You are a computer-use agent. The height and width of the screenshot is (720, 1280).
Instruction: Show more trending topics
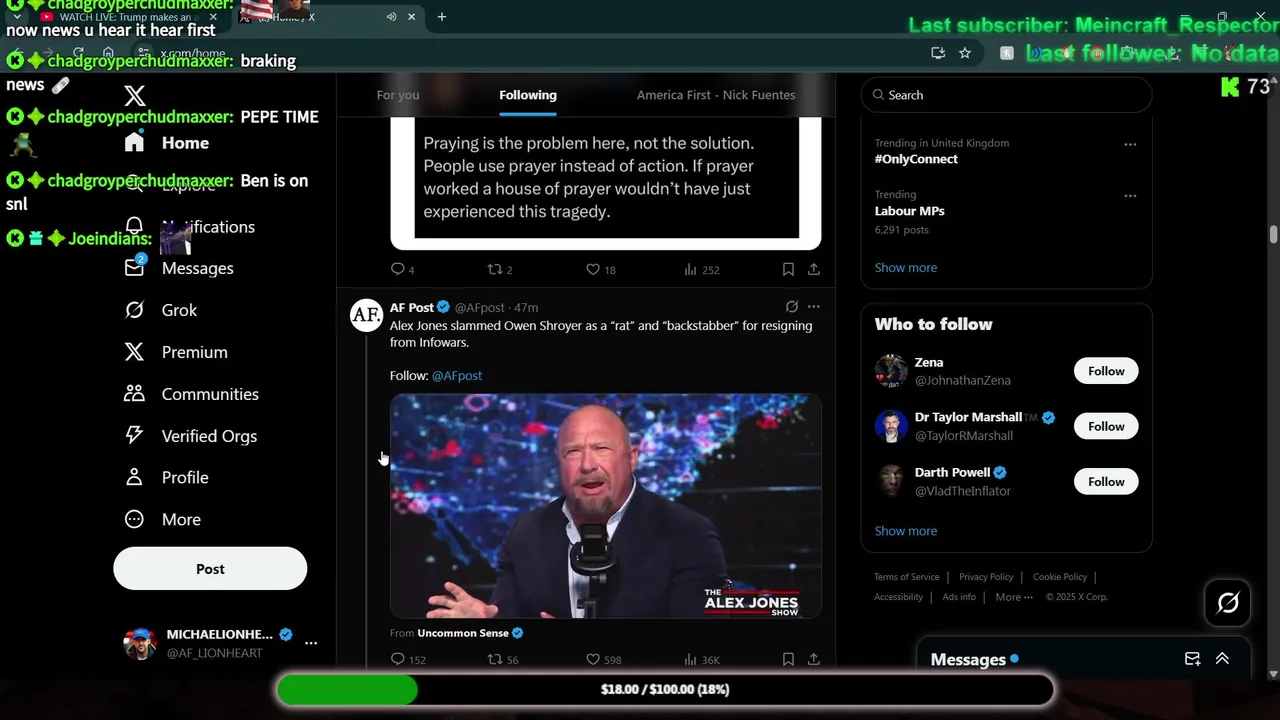[x=906, y=267]
